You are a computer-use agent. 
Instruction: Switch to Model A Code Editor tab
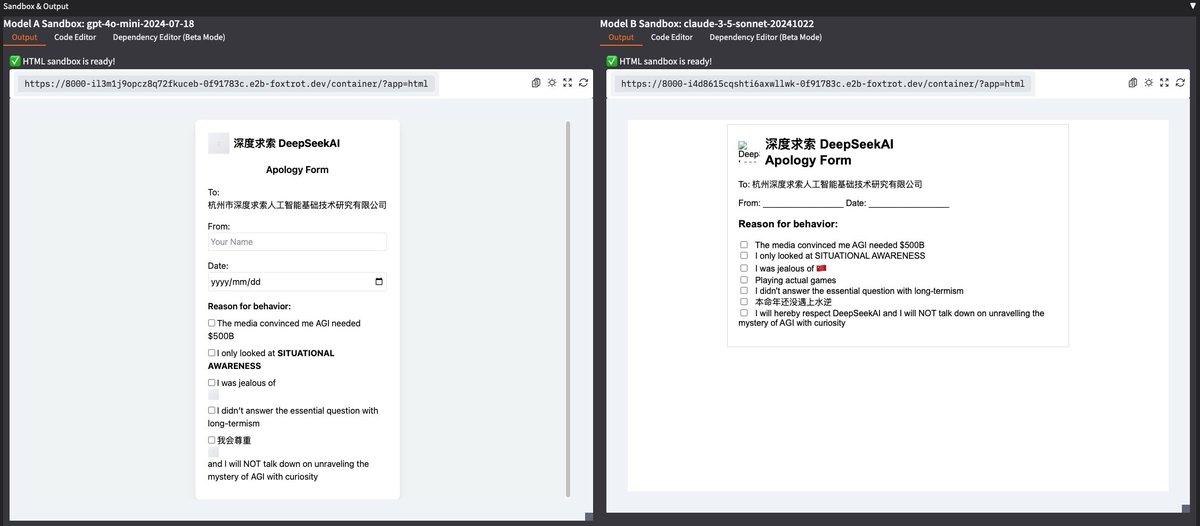coord(76,37)
